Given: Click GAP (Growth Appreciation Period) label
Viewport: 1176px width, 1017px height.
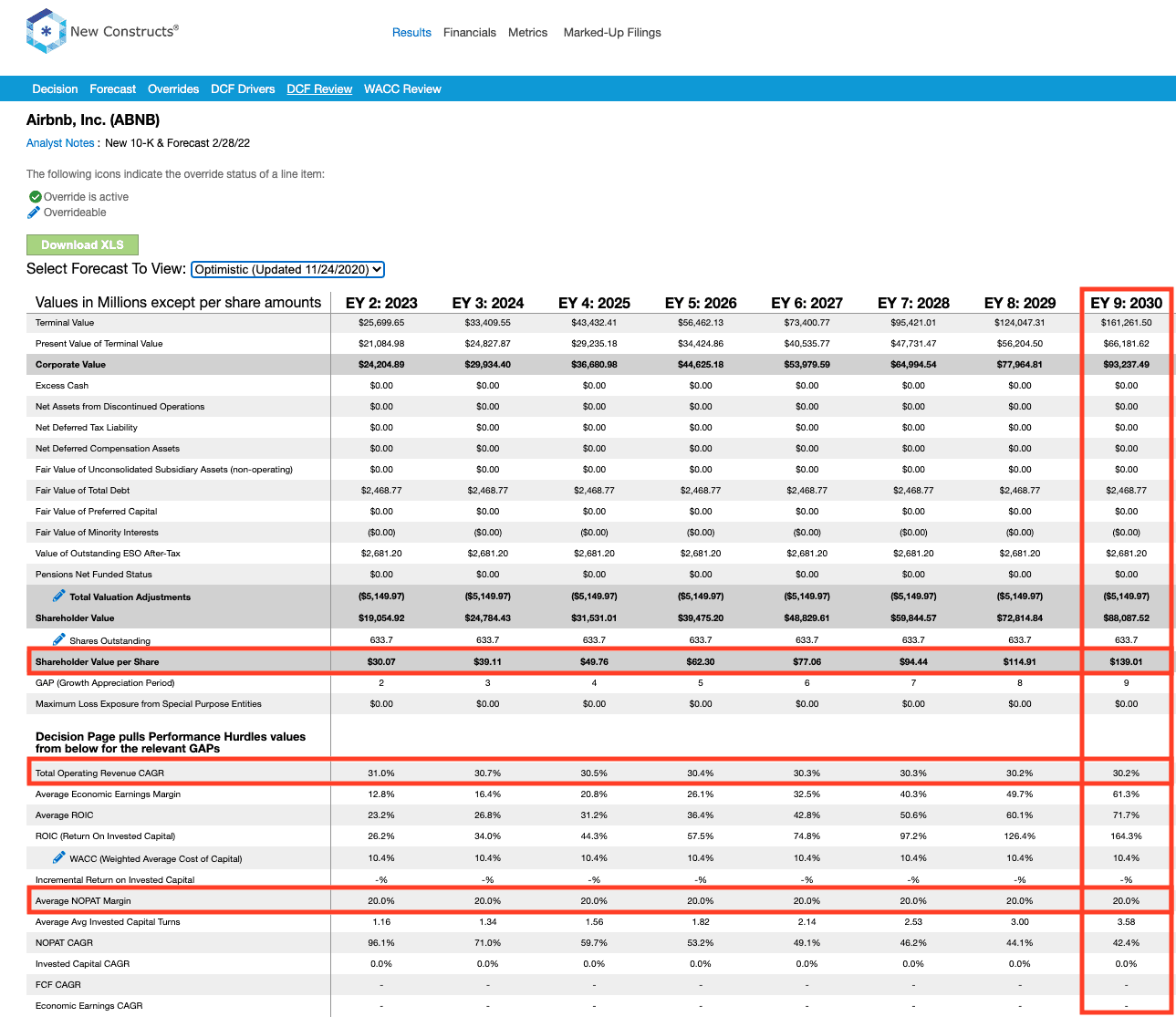Looking at the screenshot, I should pyautogui.click(x=105, y=683).
